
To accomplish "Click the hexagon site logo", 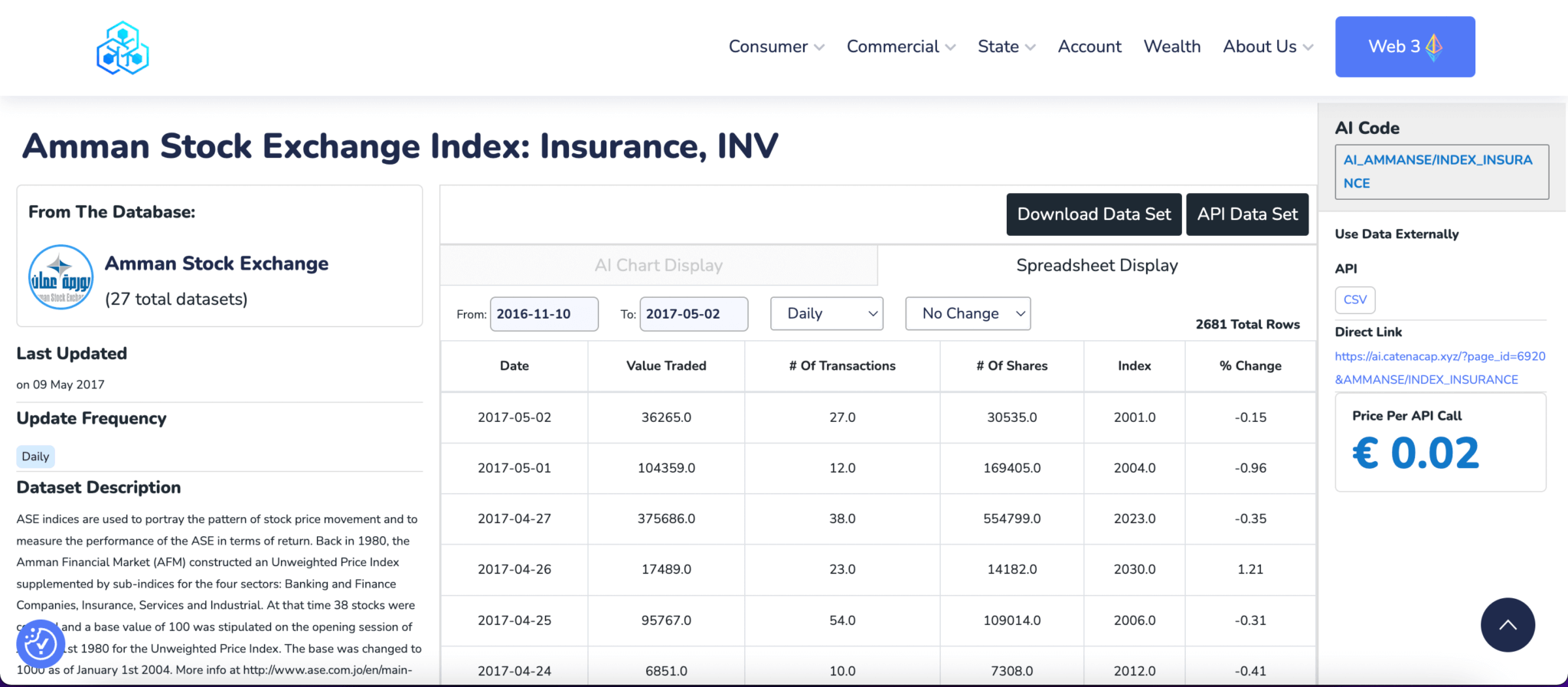I will click(x=122, y=47).
